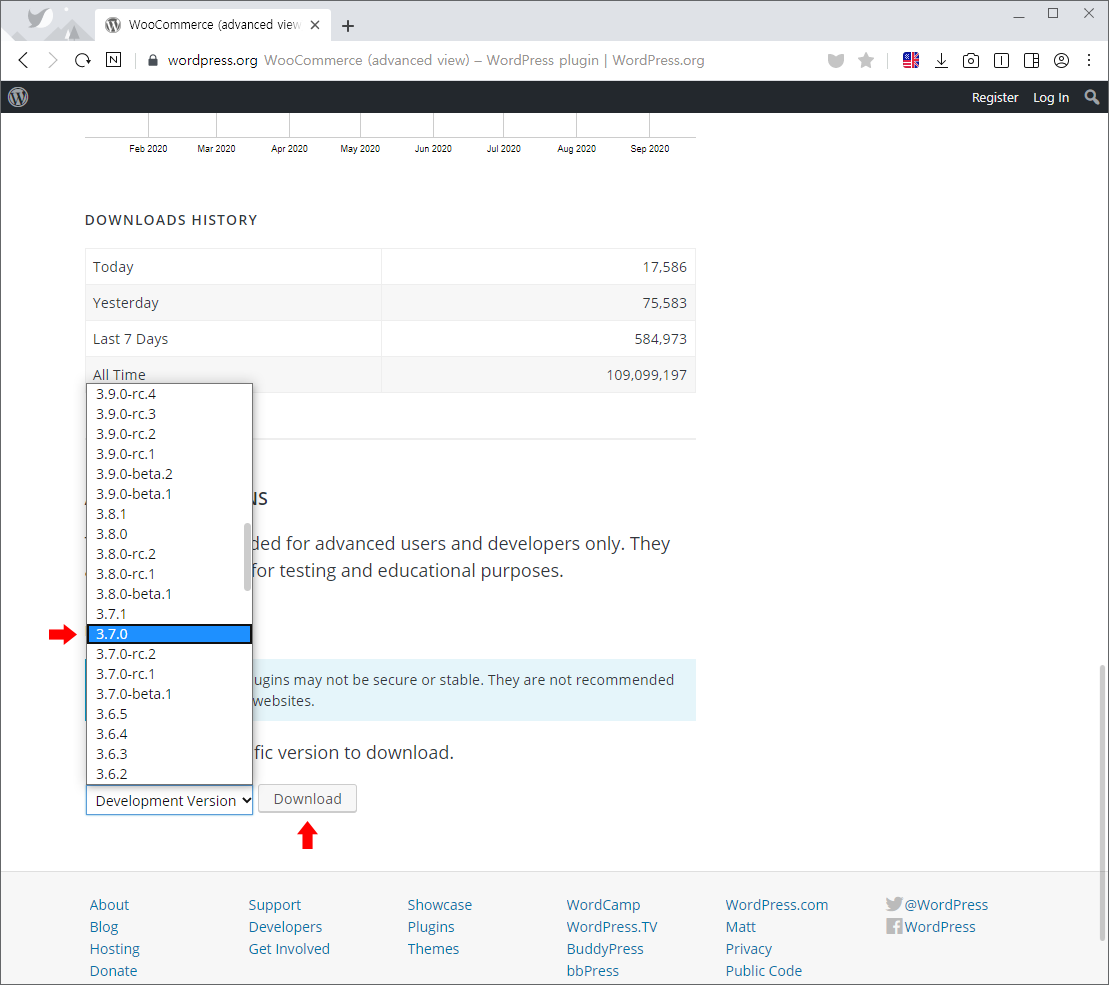Image resolution: width=1109 pixels, height=985 pixels.
Task: Pick version 3.8.1 in the dropdown list
Action: 169,514
